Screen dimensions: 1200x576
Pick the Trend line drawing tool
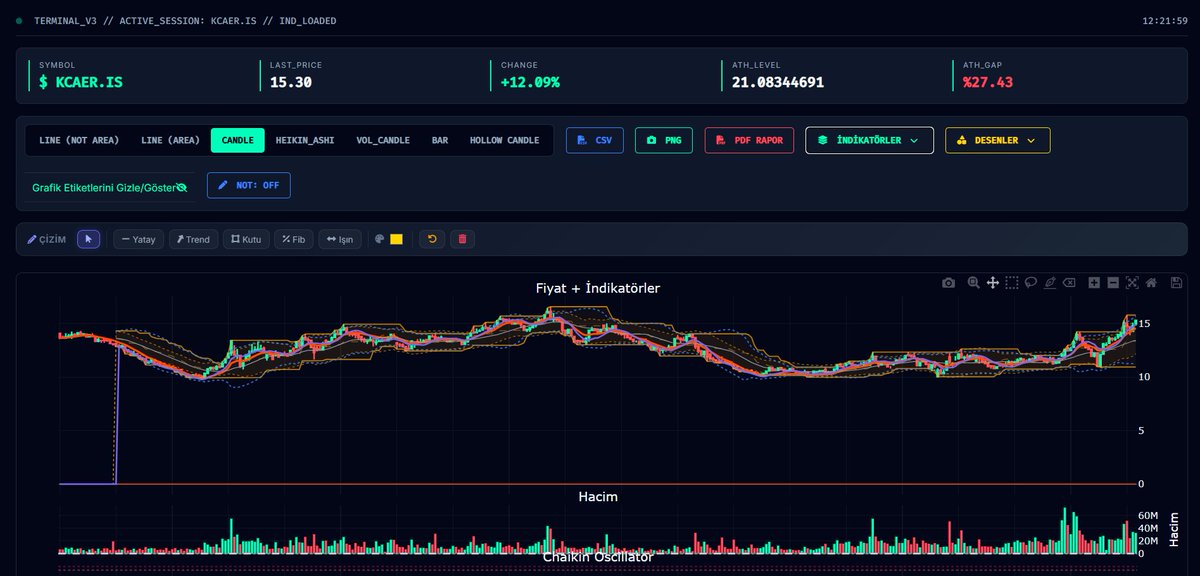click(194, 239)
